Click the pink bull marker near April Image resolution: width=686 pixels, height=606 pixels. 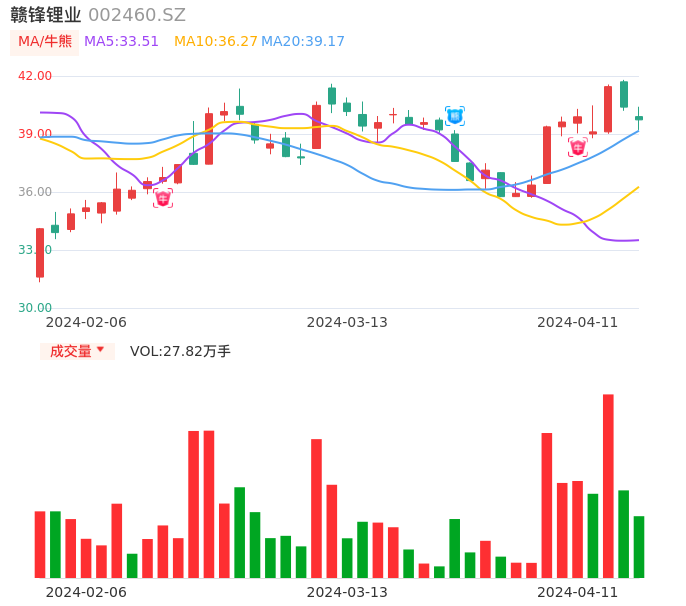pyautogui.click(x=578, y=148)
